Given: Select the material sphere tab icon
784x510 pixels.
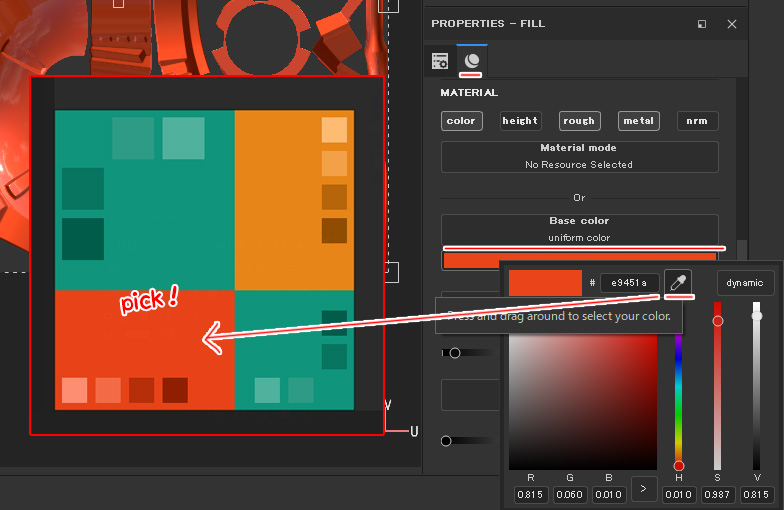Looking at the screenshot, I should click(x=472, y=61).
